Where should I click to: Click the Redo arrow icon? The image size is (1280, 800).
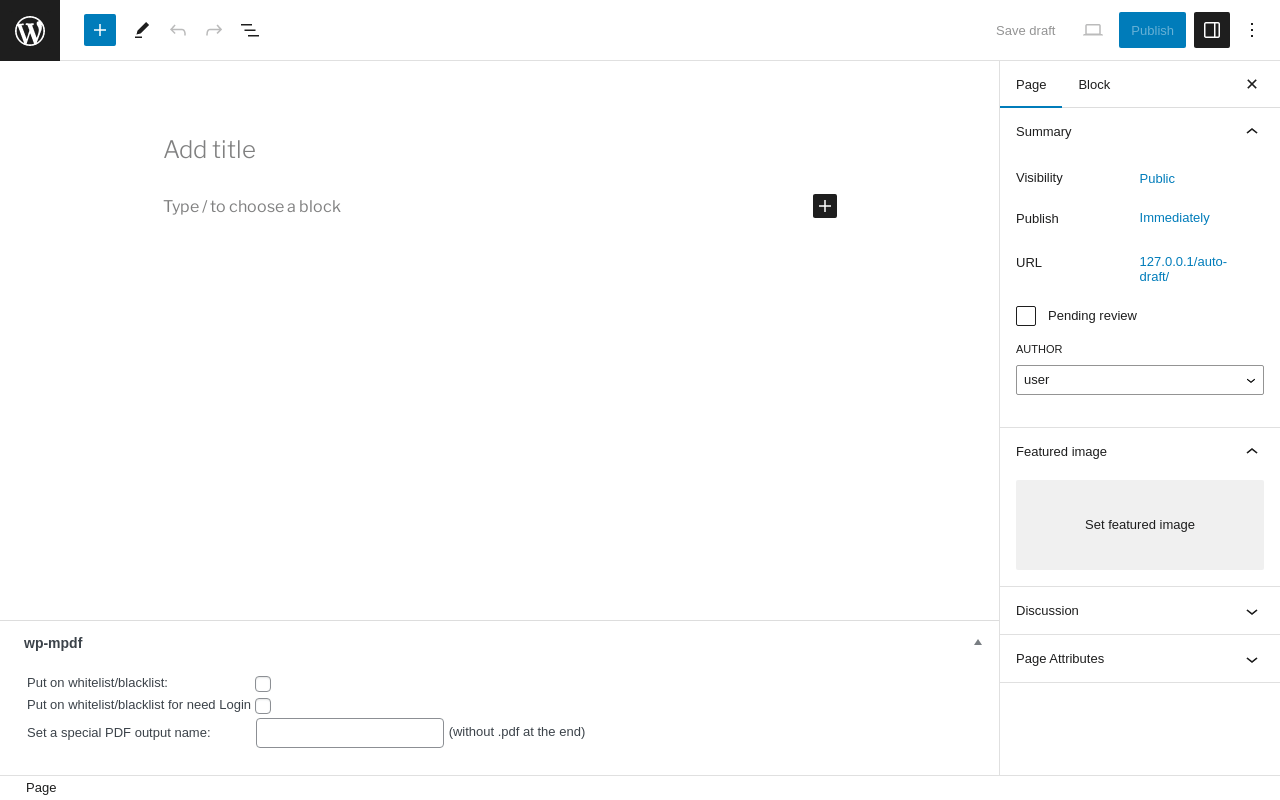(214, 30)
